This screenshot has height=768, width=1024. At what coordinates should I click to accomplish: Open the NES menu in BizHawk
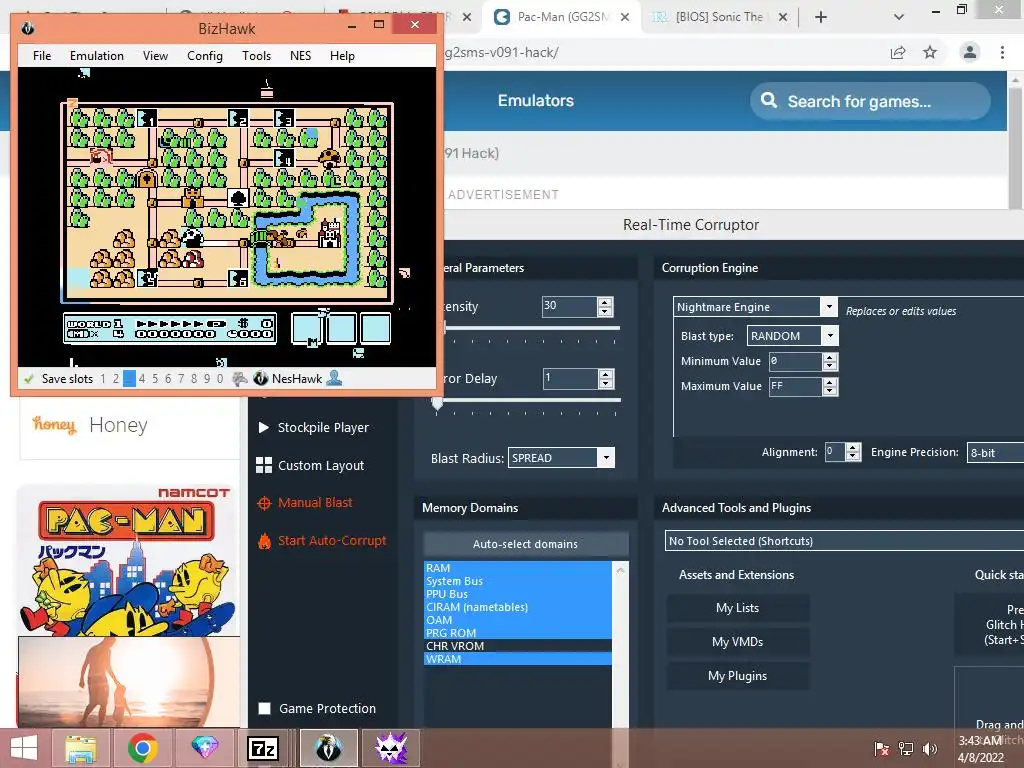[300, 56]
